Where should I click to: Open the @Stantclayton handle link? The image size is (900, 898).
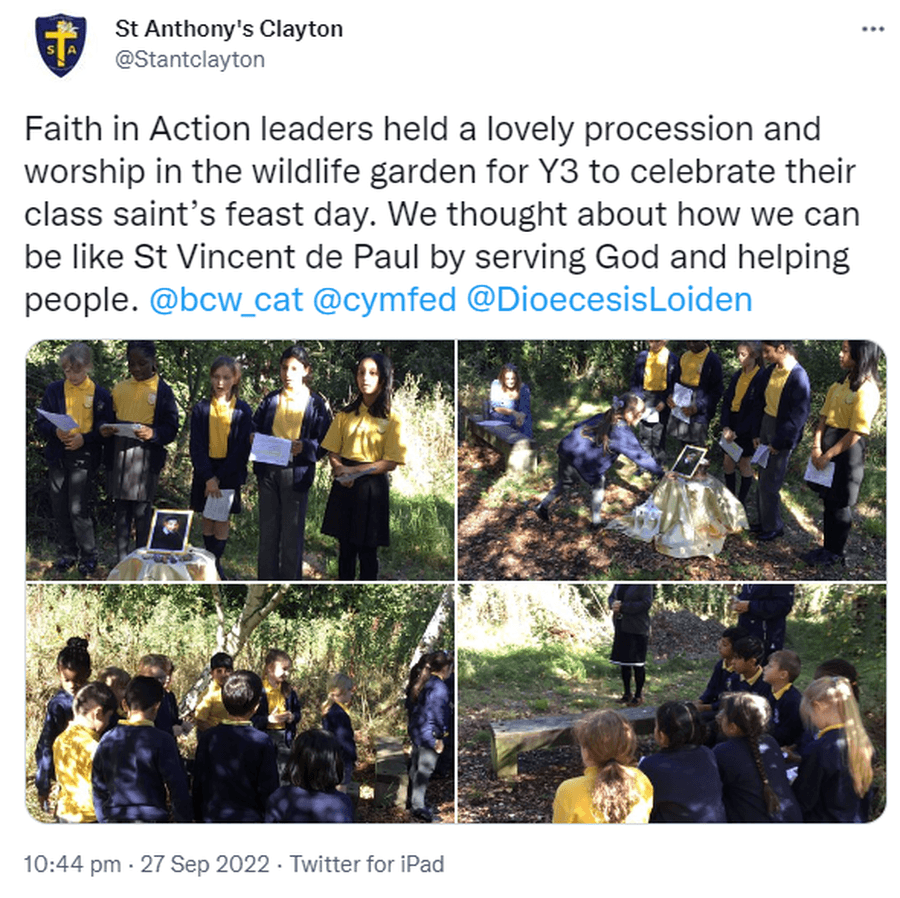coord(190,60)
